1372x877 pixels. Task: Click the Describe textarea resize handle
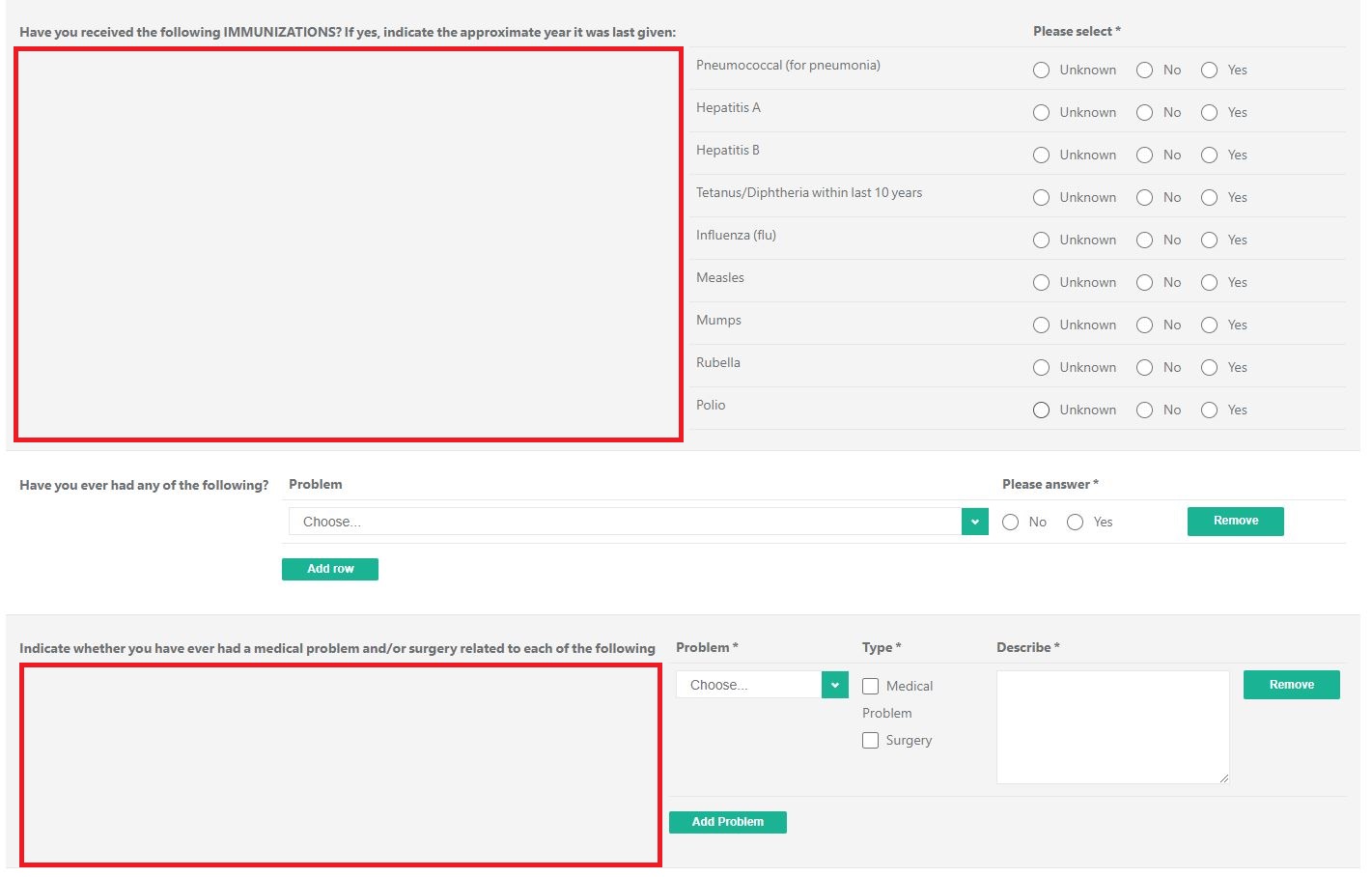pyautogui.click(x=1223, y=778)
